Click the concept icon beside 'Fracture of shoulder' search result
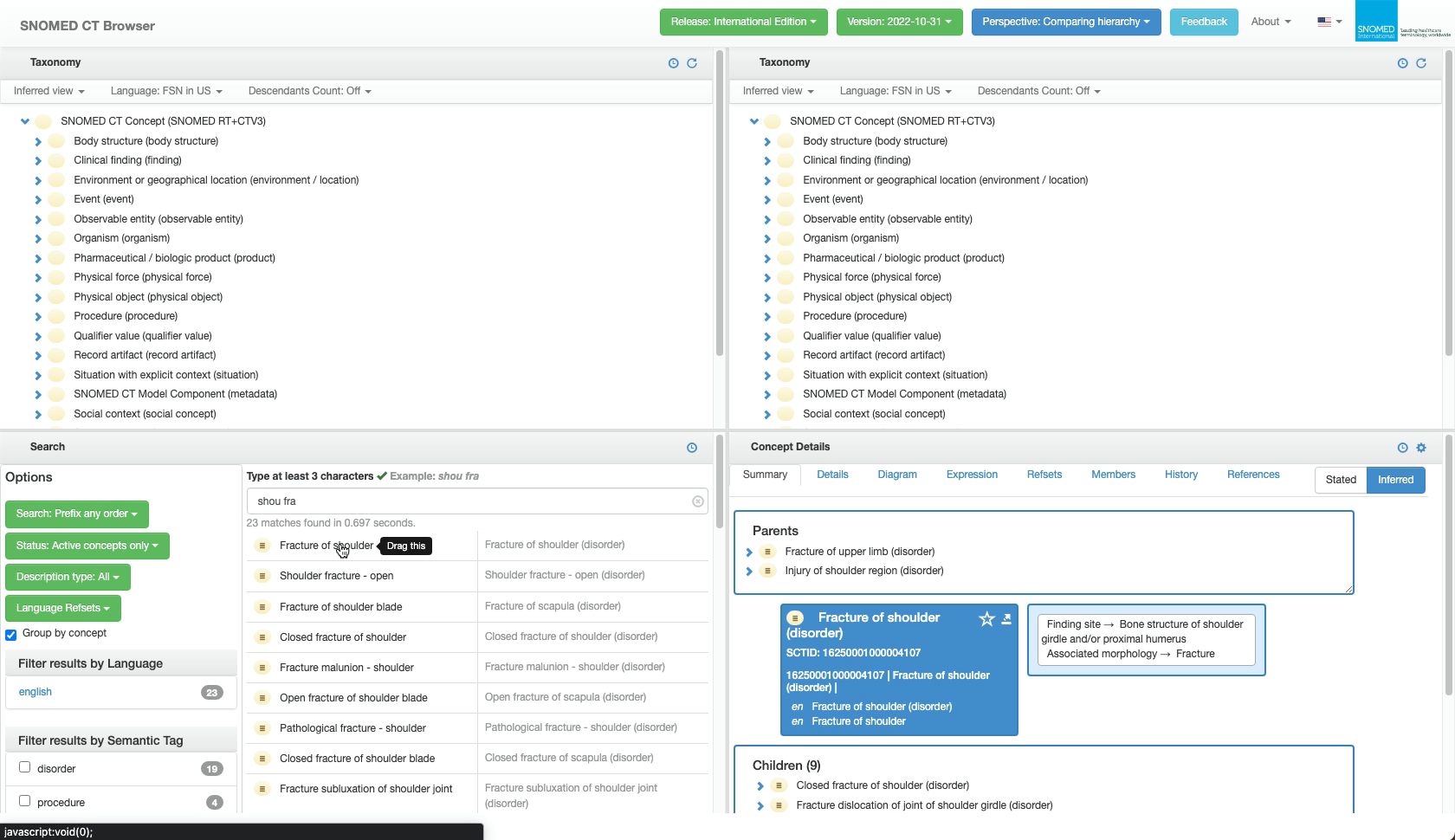 [x=262, y=546]
